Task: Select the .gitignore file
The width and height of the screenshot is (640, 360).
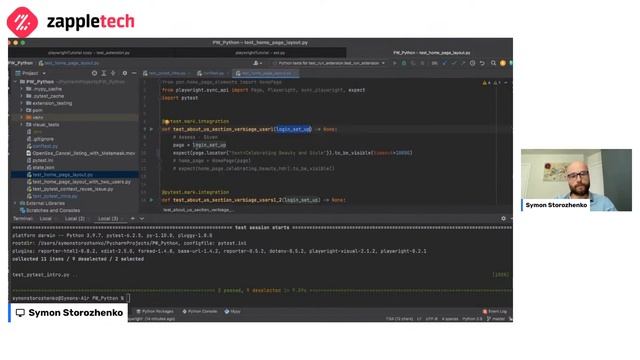Action: pyautogui.click(x=40, y=139)
